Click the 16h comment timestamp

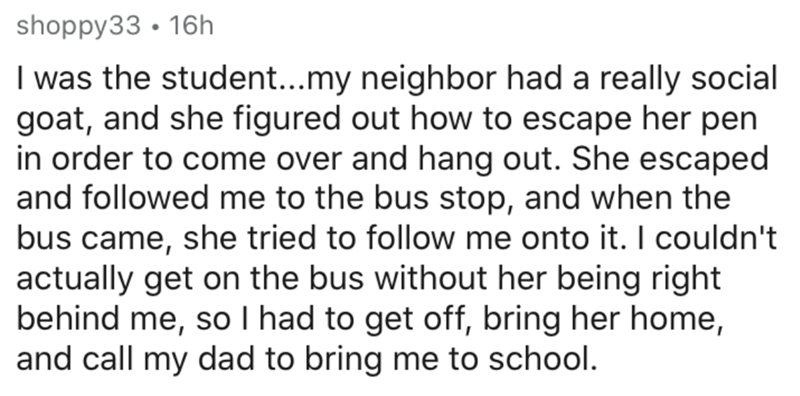point(191,25)
